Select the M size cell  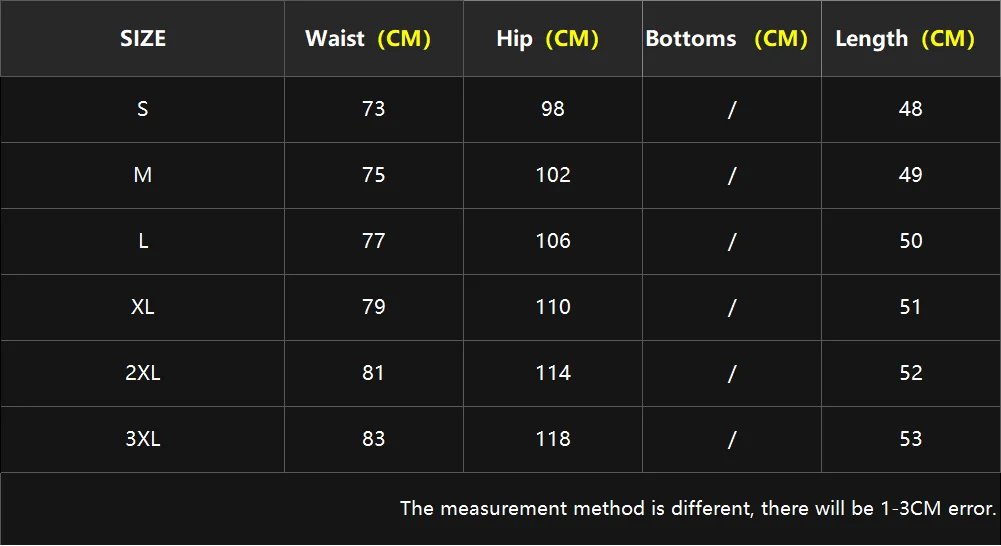click(143, 175)
